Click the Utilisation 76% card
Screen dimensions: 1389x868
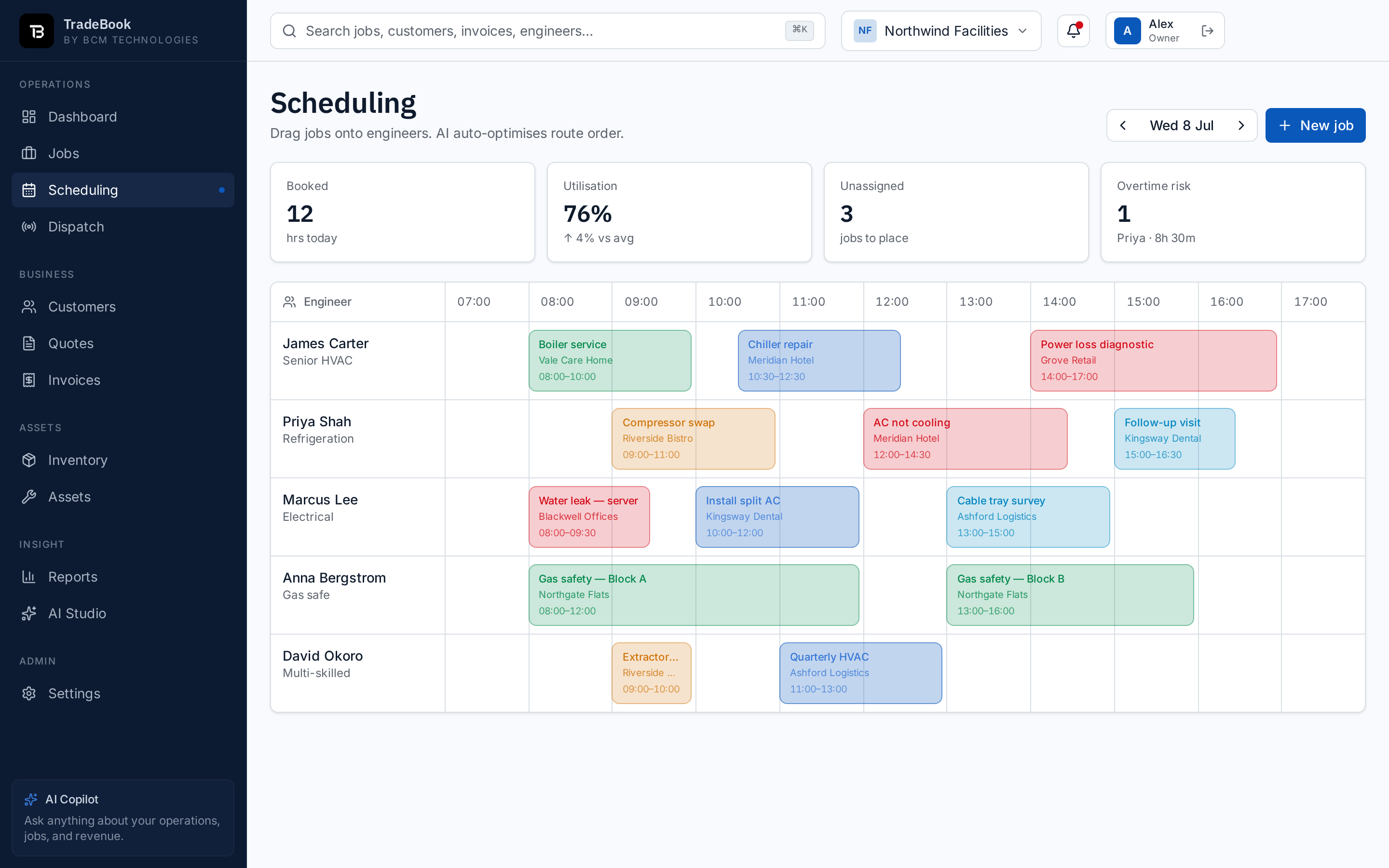[x=679, y=212]
